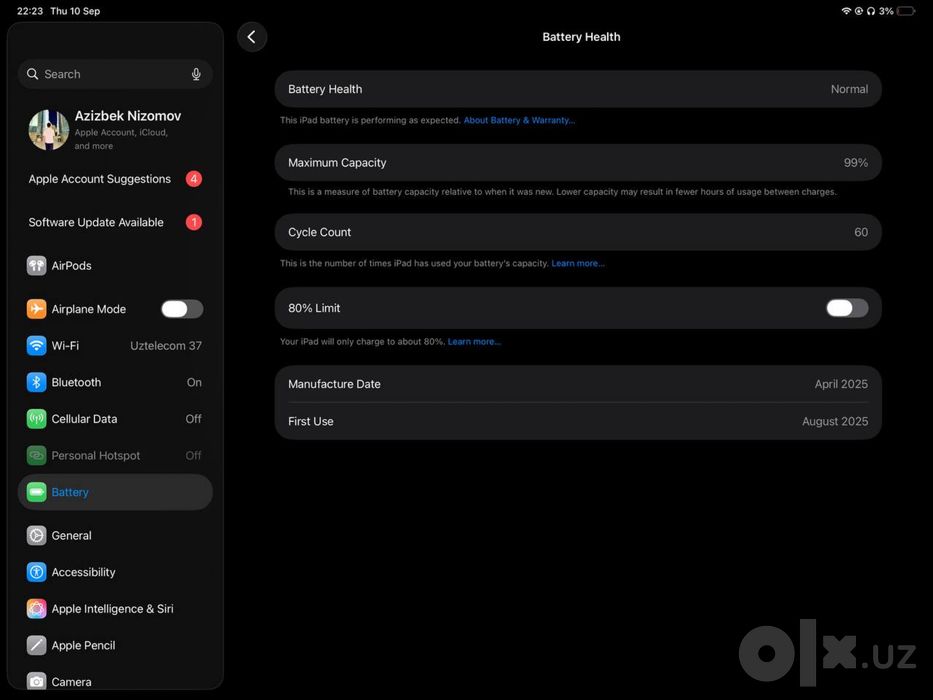Toggle the Airplane Mode switch

(x=182, y=309)
